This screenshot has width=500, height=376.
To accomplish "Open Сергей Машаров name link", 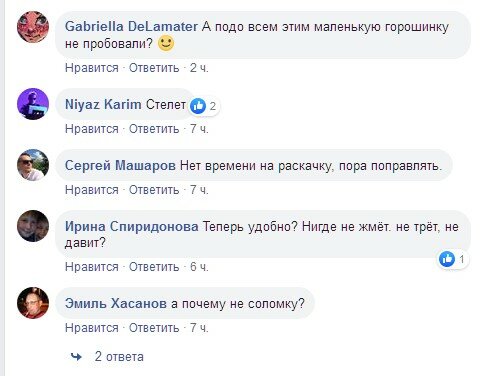I will coord(120,165).
